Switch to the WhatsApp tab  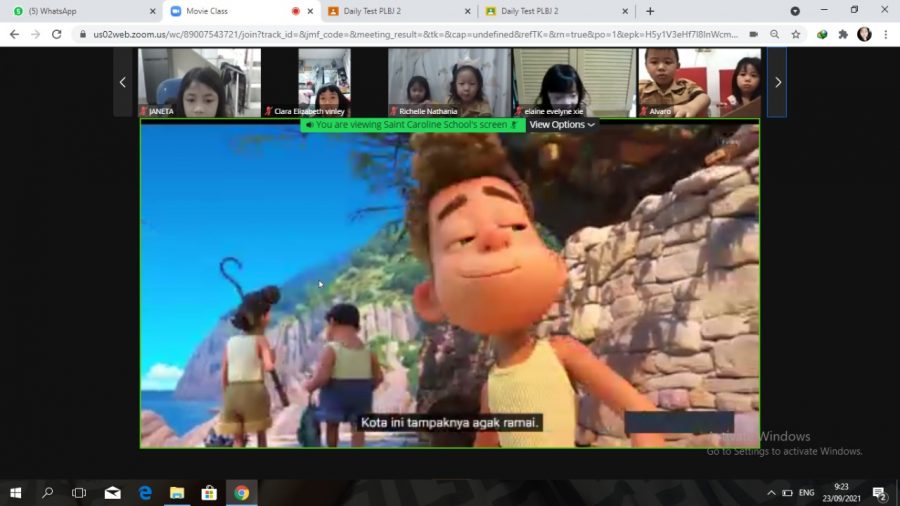[80, 11]
